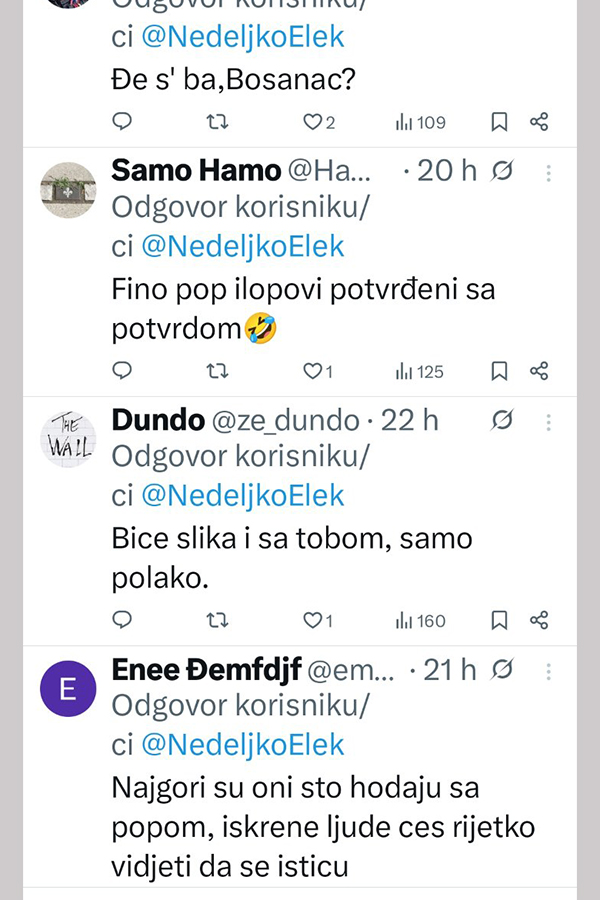
Task: Like the "Đe s' ba,Bosanac?" tweet
Action: point(311,122)
